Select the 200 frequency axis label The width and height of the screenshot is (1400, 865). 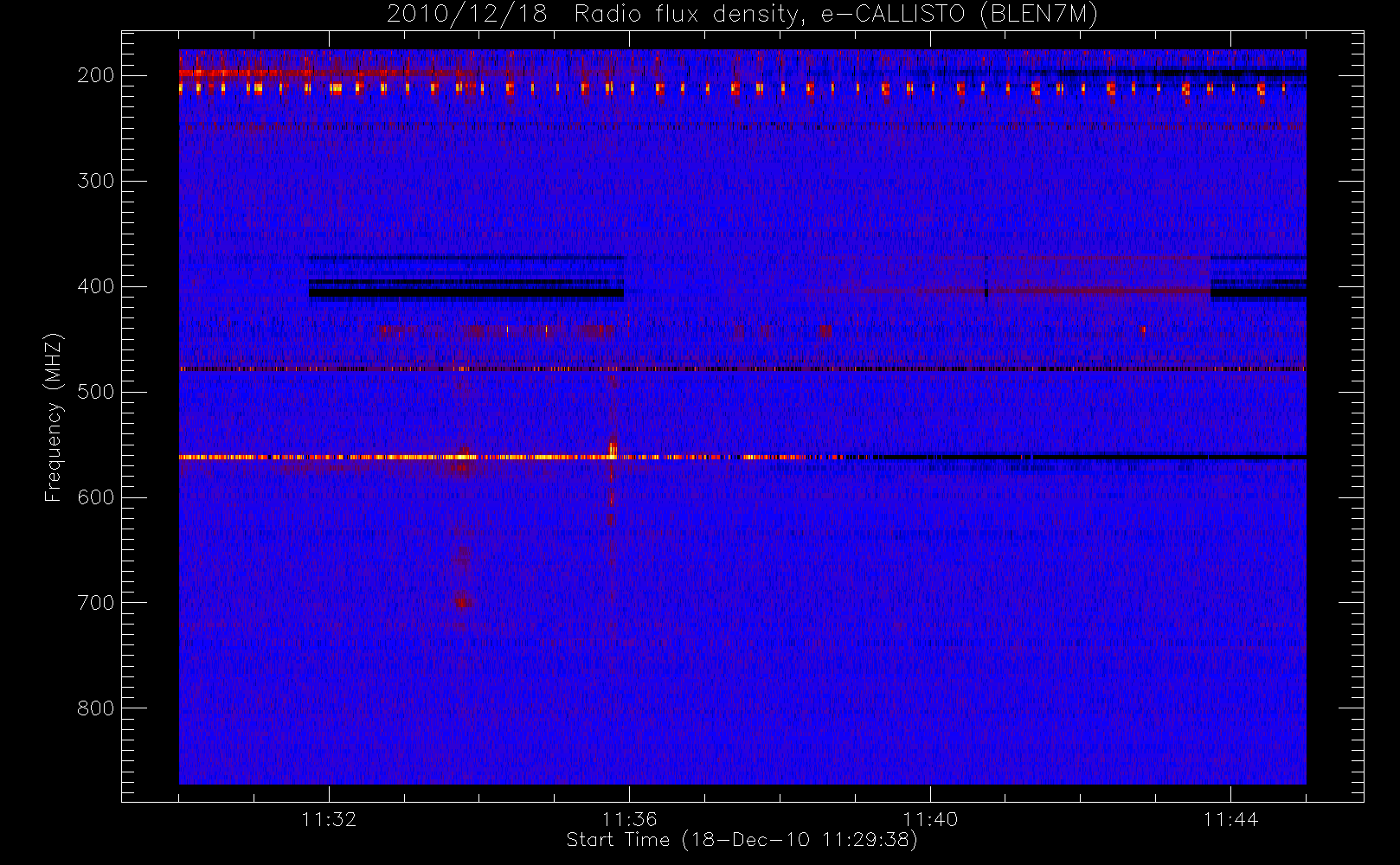(x=96, y=75)
